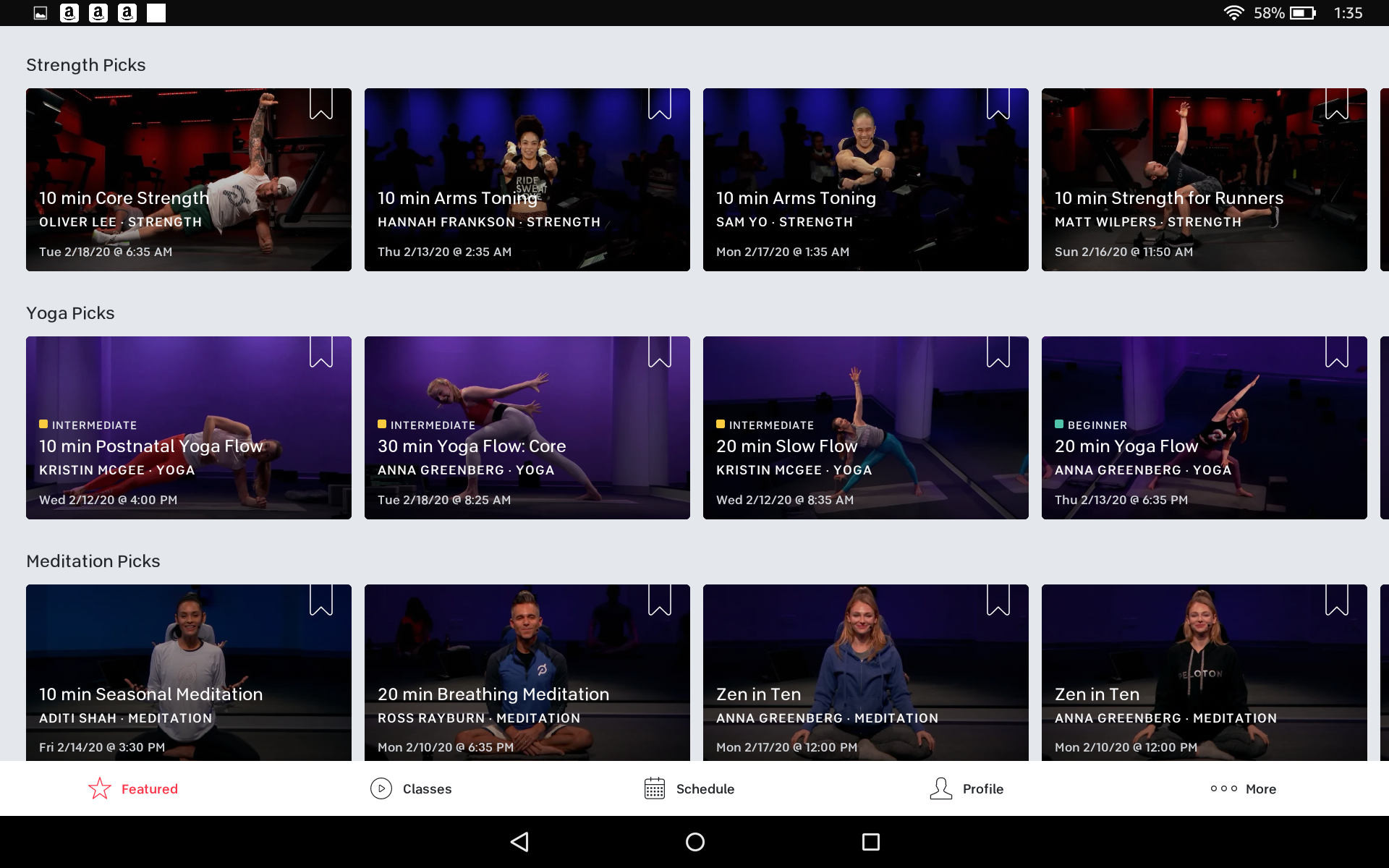This screenshot has height=868, width=1389.
Task: Bookmark the 20 min Slow Flow class
Action: click(x=998, y=352)
